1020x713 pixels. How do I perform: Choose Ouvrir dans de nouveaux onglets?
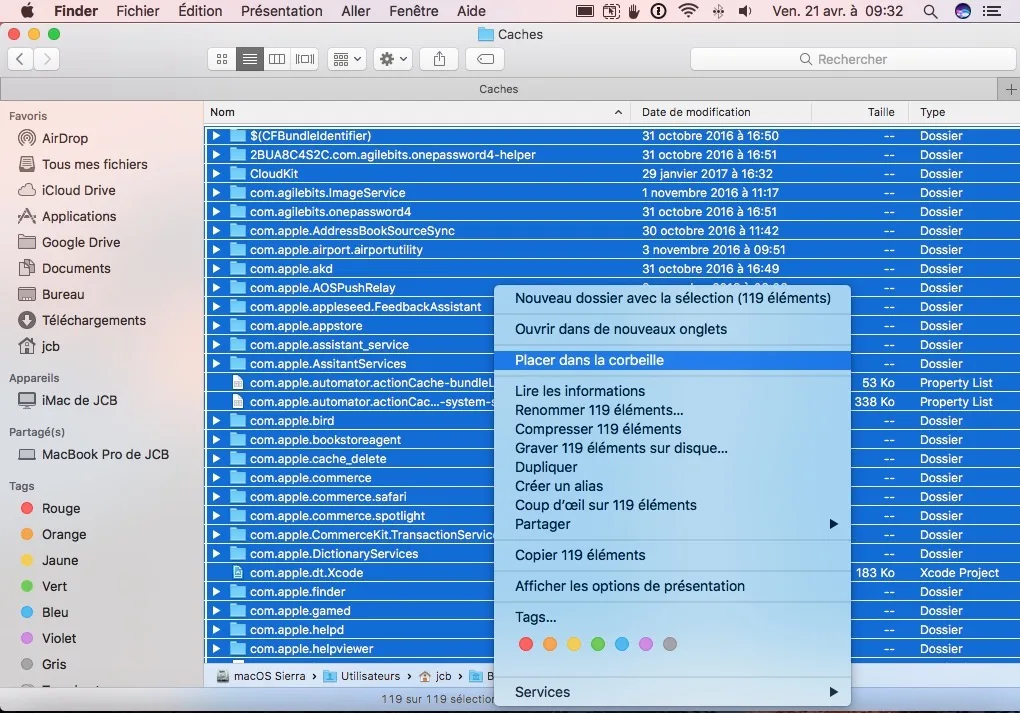point(673,329)
